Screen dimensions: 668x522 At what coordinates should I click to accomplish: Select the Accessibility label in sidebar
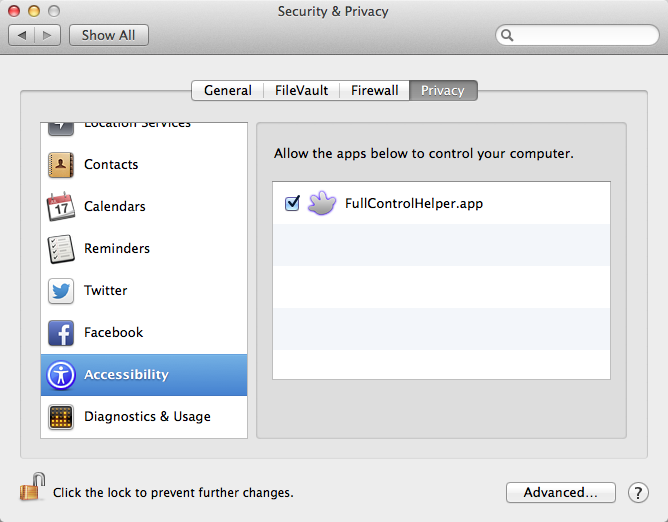(127, 375)
